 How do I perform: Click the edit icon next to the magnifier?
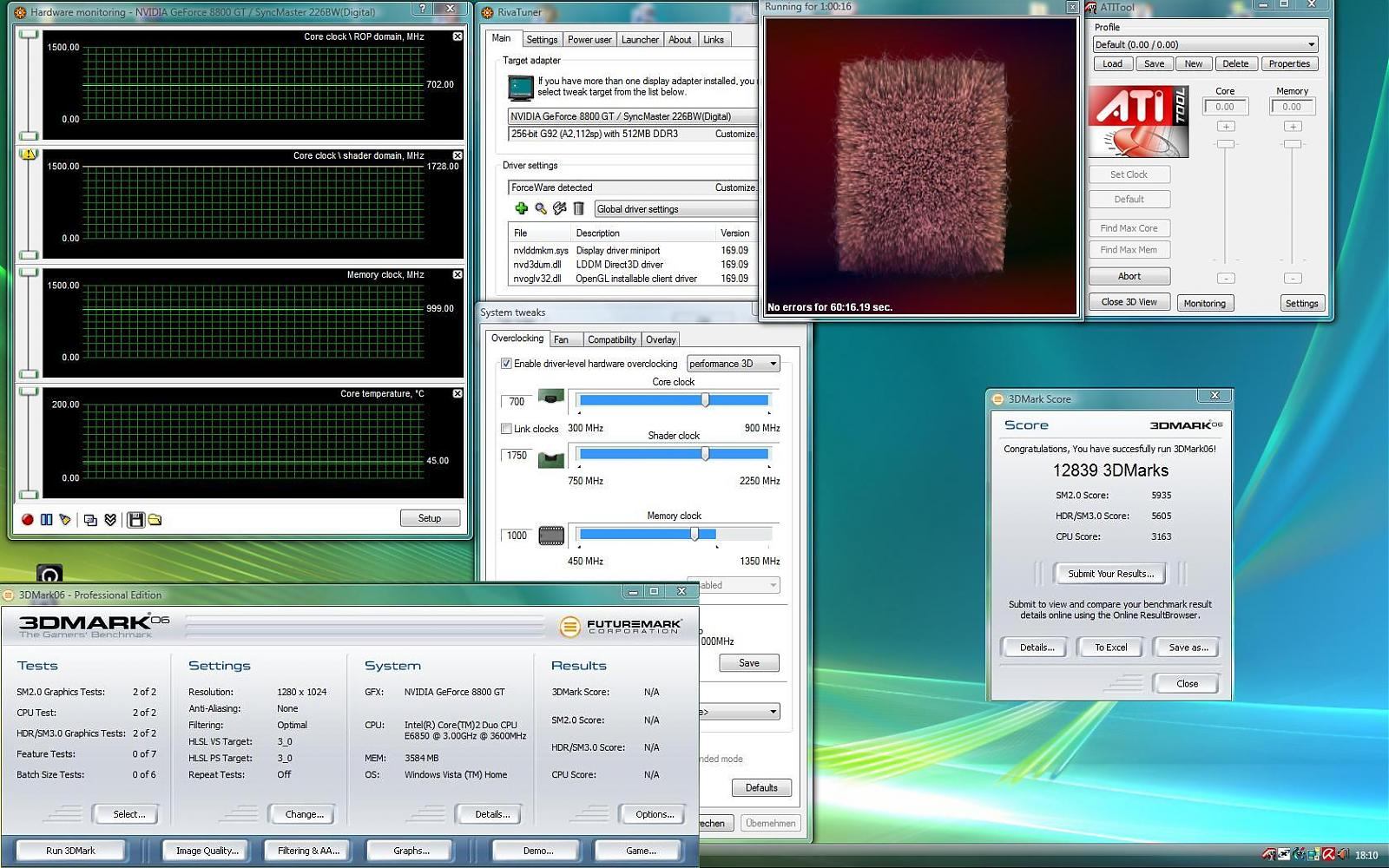pos(560,208)
